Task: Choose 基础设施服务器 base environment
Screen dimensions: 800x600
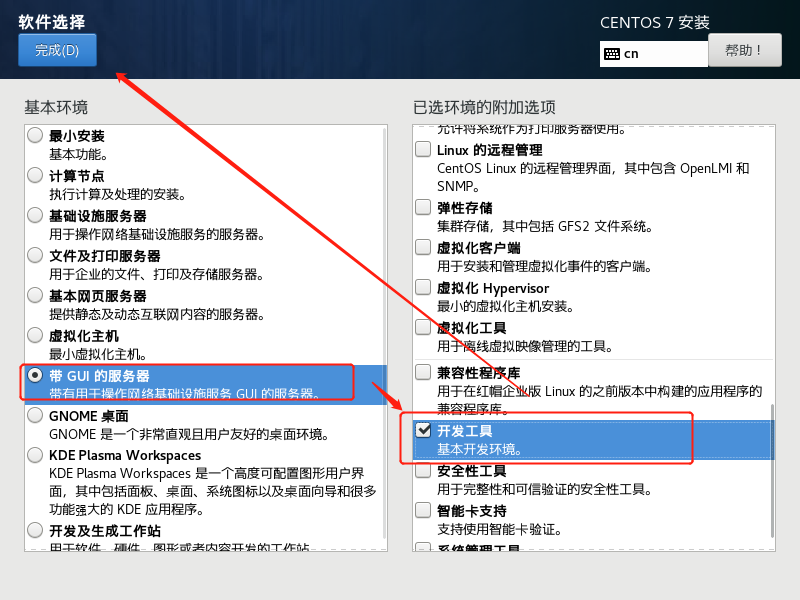Action: (x=35, y=215)
